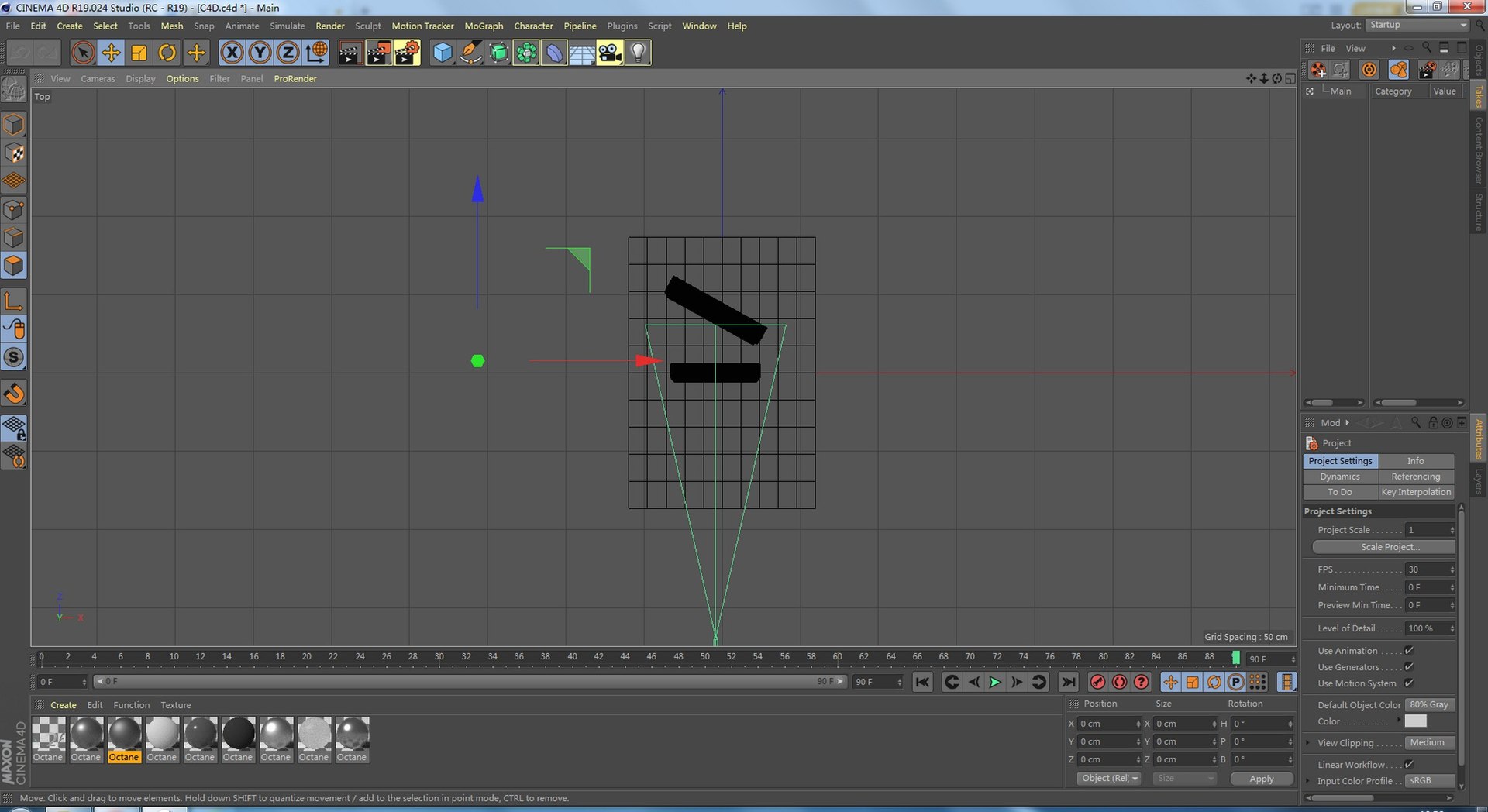Click the project Color swatch
This screenshot has height=812, width=1488.
(x=1416, y=721)
